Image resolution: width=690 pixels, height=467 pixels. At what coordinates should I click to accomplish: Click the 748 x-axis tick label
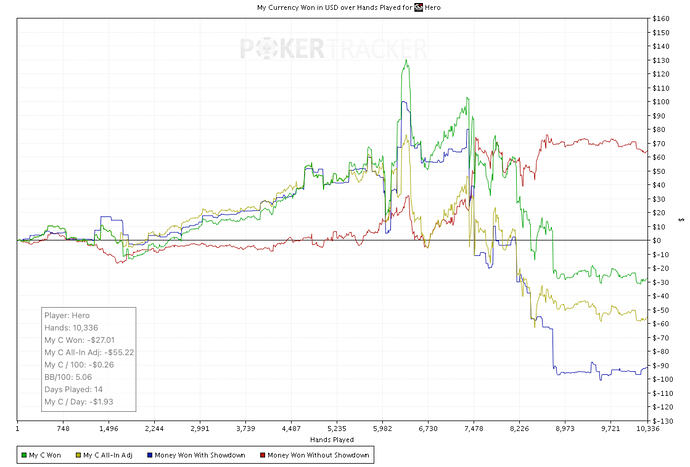point(63,429)
